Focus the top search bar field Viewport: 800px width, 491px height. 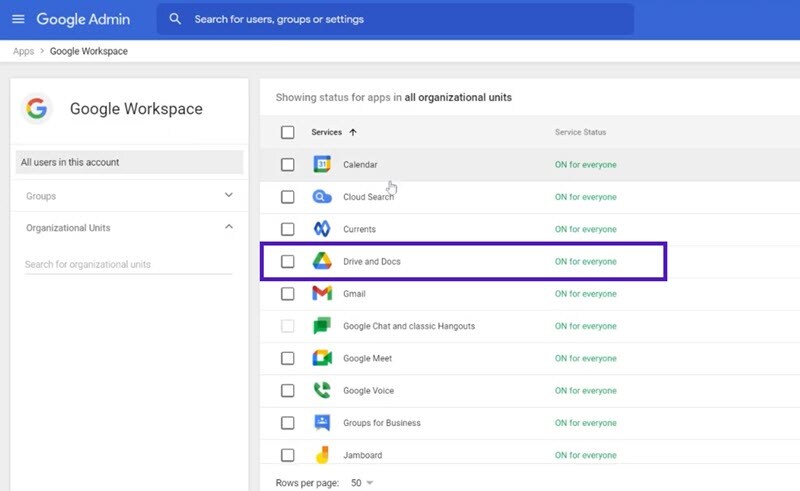click(395, 19)
